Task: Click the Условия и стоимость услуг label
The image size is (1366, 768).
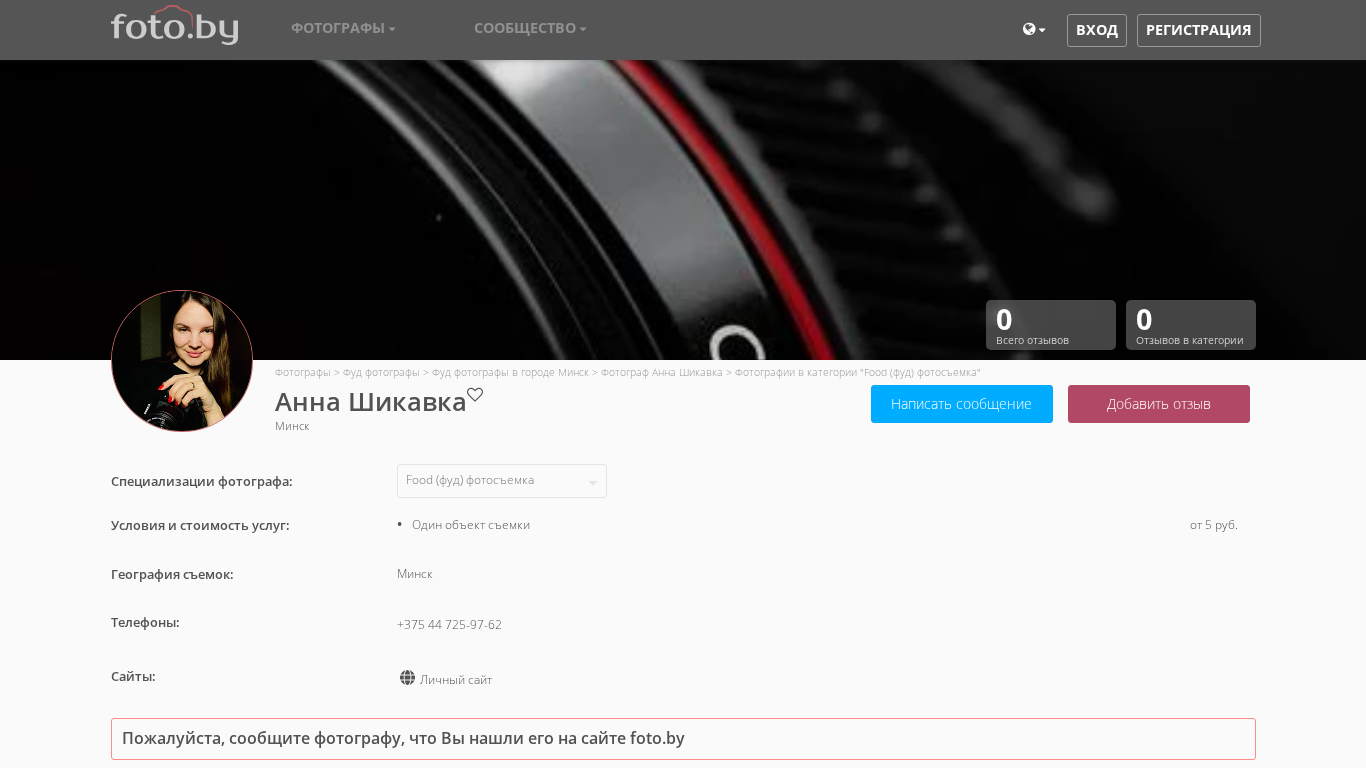Action: (x=200, y=525)
